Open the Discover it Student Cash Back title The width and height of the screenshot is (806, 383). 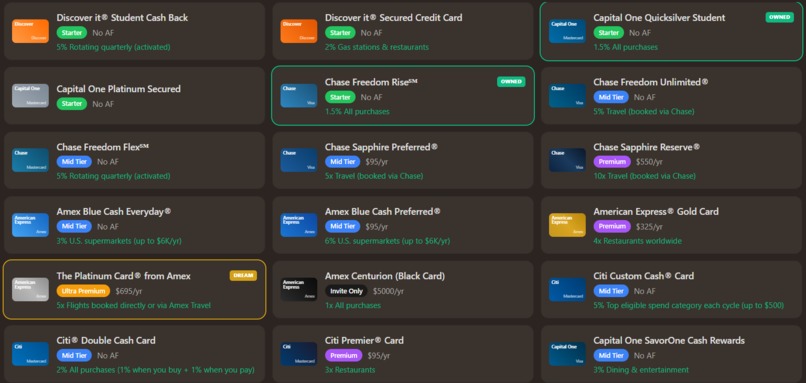pos(122,17)
